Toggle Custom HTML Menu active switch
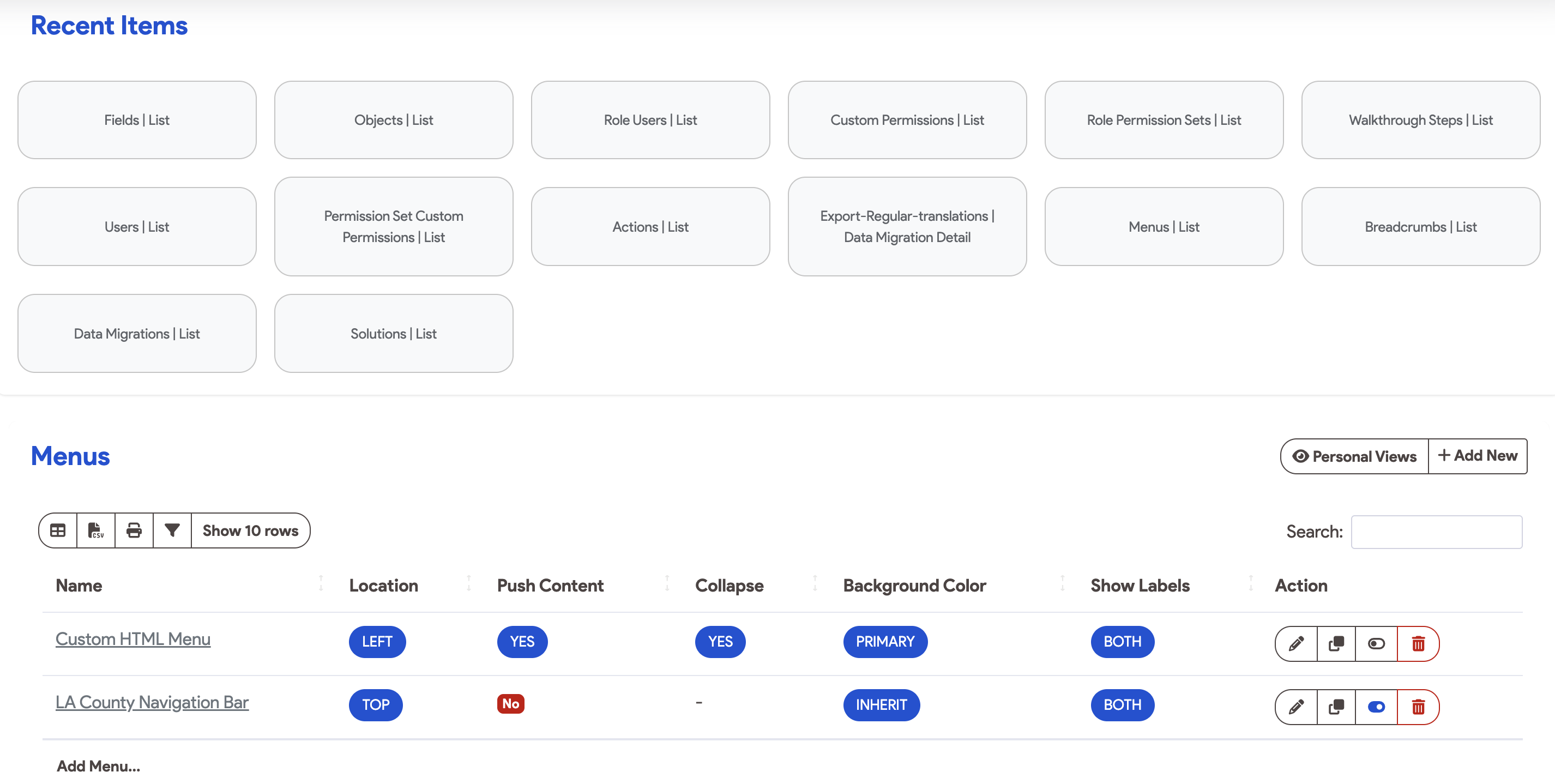 click(x=1376, y=643)
